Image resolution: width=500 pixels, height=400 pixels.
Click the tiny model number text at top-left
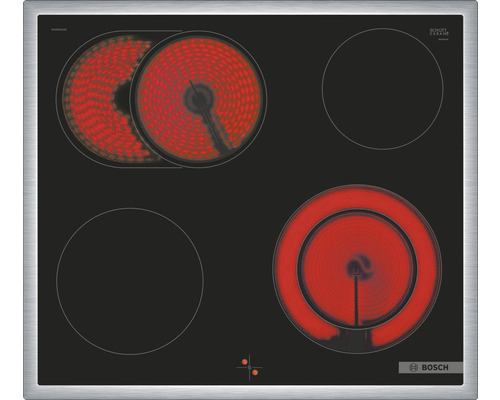(59, 29)
